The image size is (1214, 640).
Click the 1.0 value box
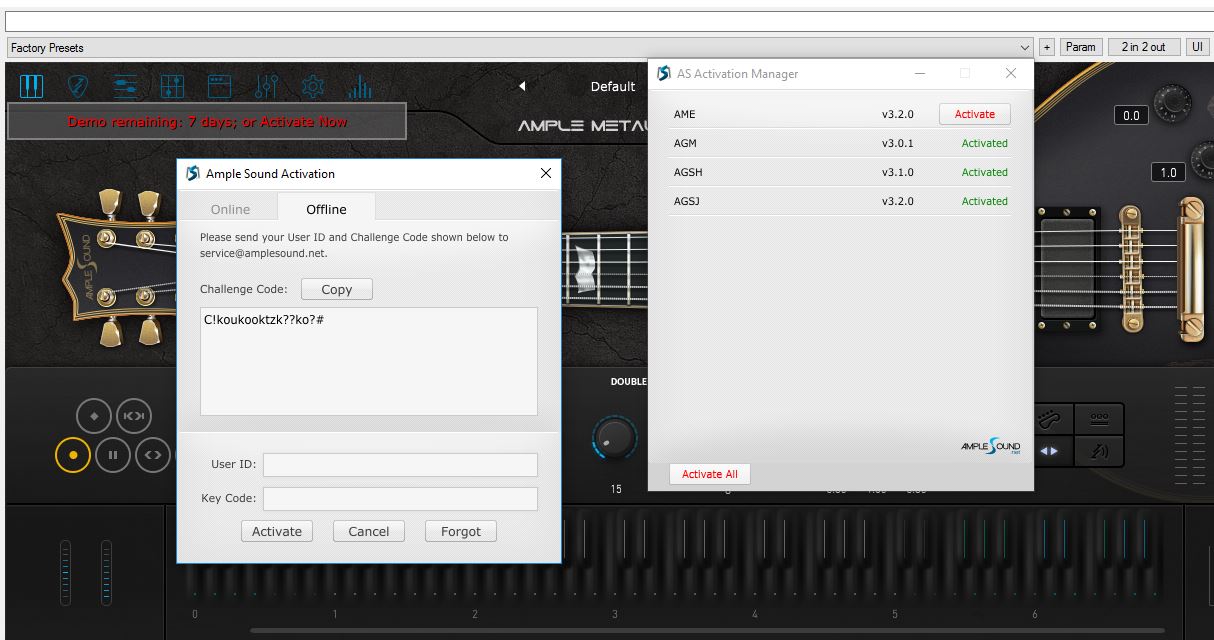(1168, 172)
